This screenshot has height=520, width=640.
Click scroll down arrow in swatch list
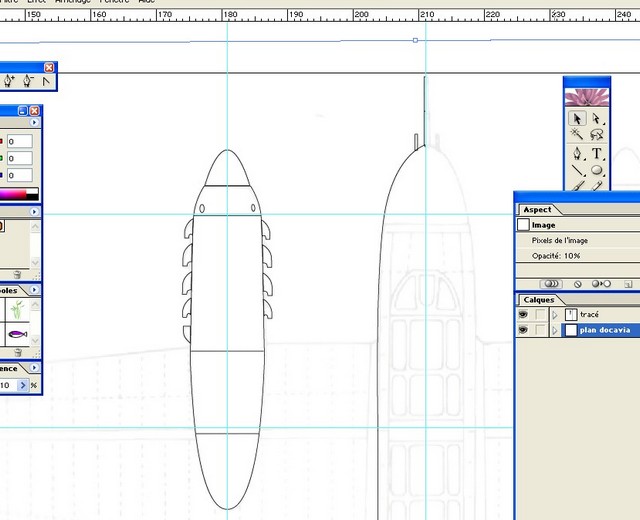[36, 262]
